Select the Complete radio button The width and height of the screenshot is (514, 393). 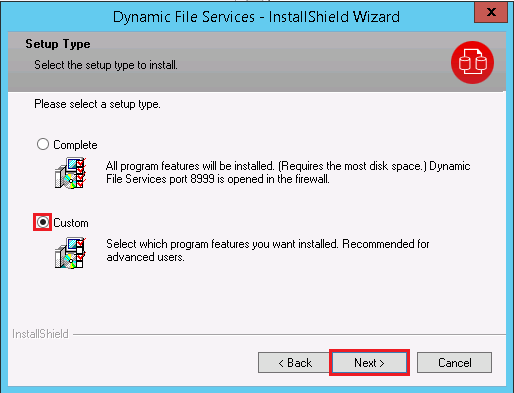43,145
